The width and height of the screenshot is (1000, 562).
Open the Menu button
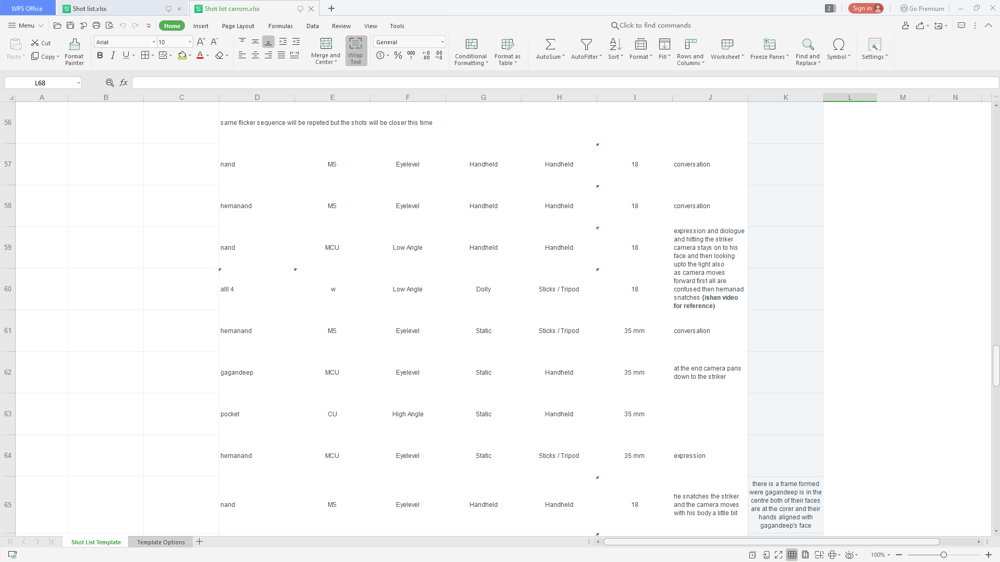point(26,26)
